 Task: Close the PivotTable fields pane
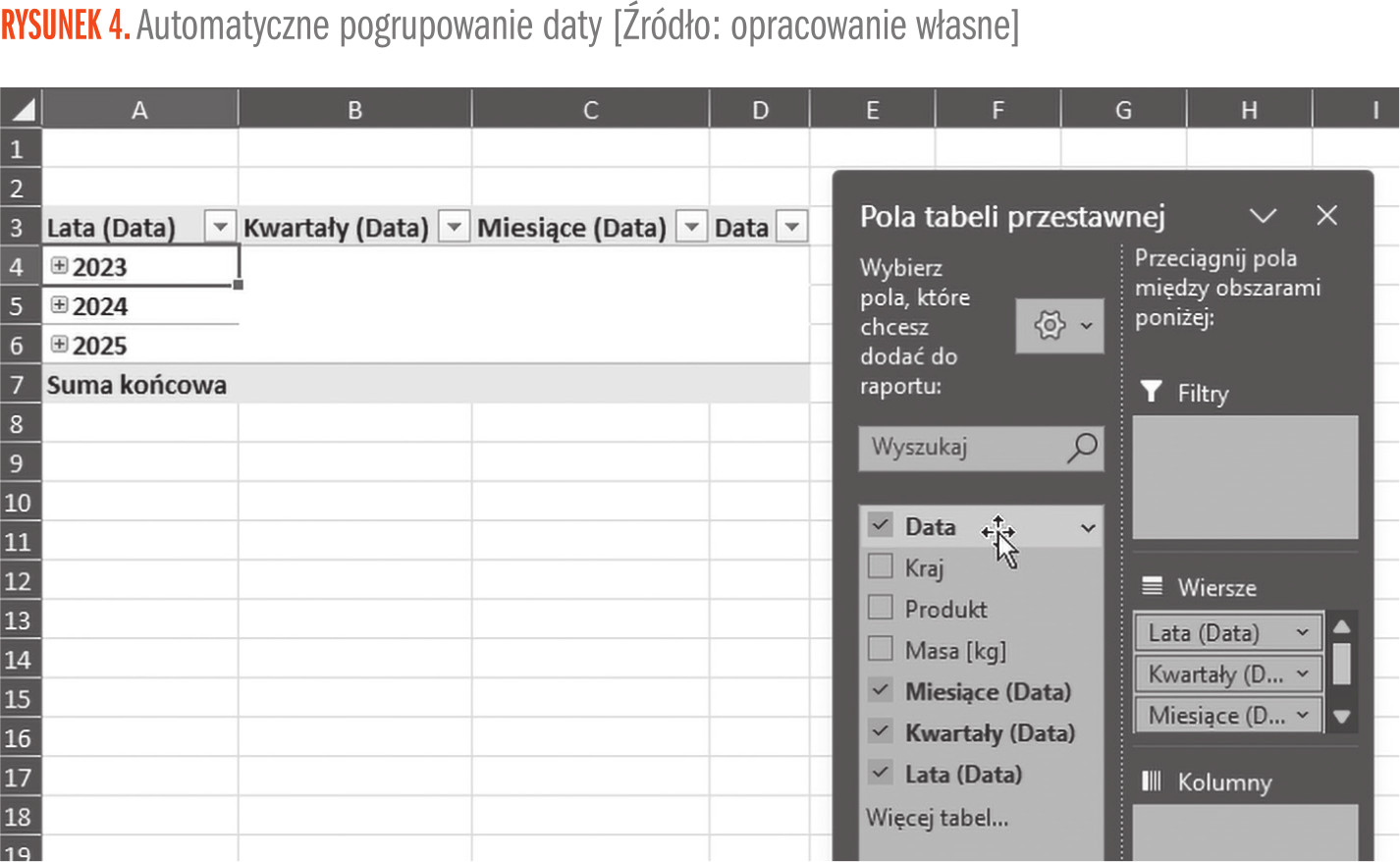pos(1326,216)
